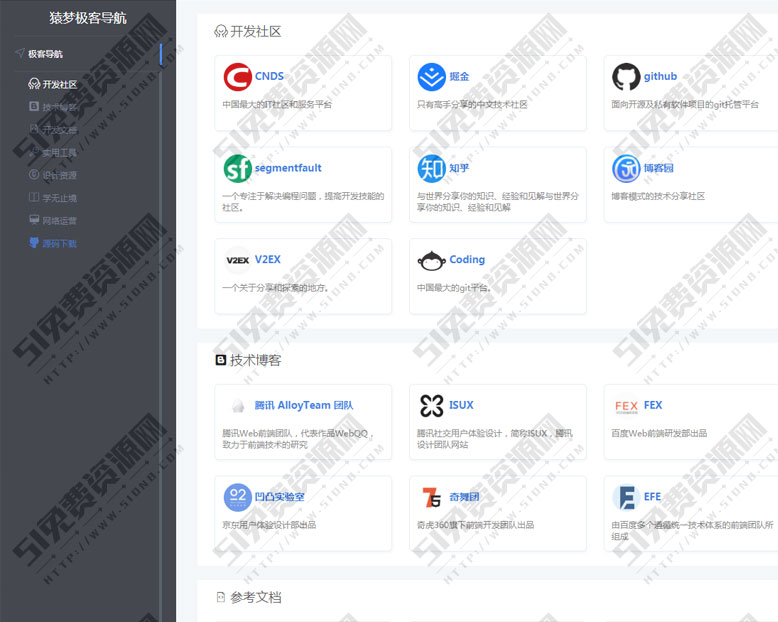Open the CNDS title link

pyautogui.click(x=269, y=76)
